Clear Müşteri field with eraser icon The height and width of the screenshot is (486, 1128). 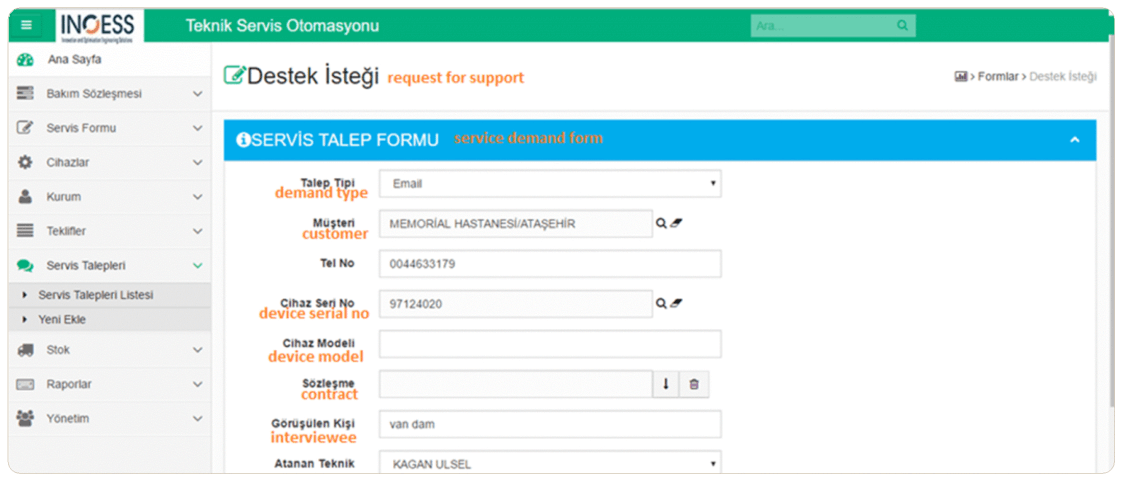676,224
